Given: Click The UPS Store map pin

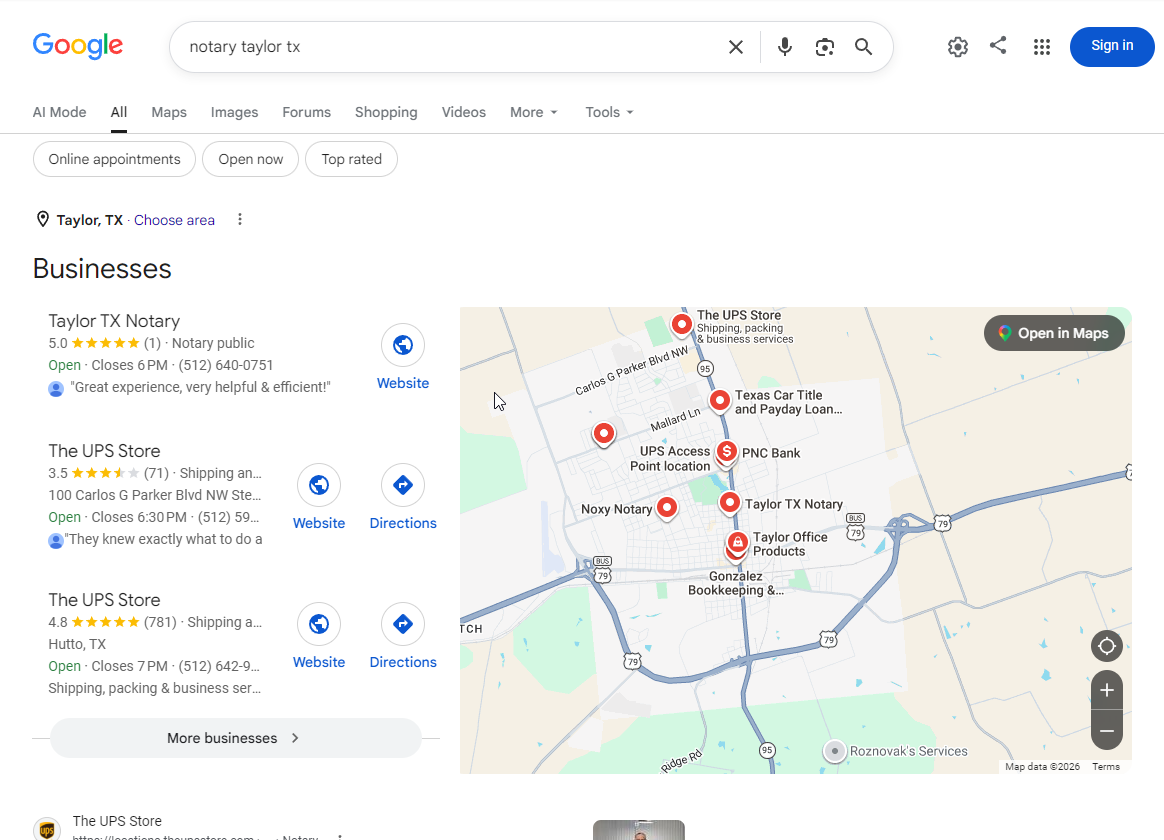Looking at the screenshot, I should [x=681, y=324].
